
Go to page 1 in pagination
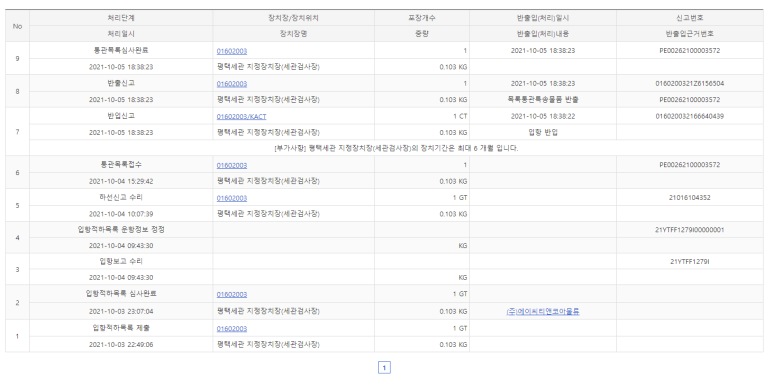click(384, 367)
